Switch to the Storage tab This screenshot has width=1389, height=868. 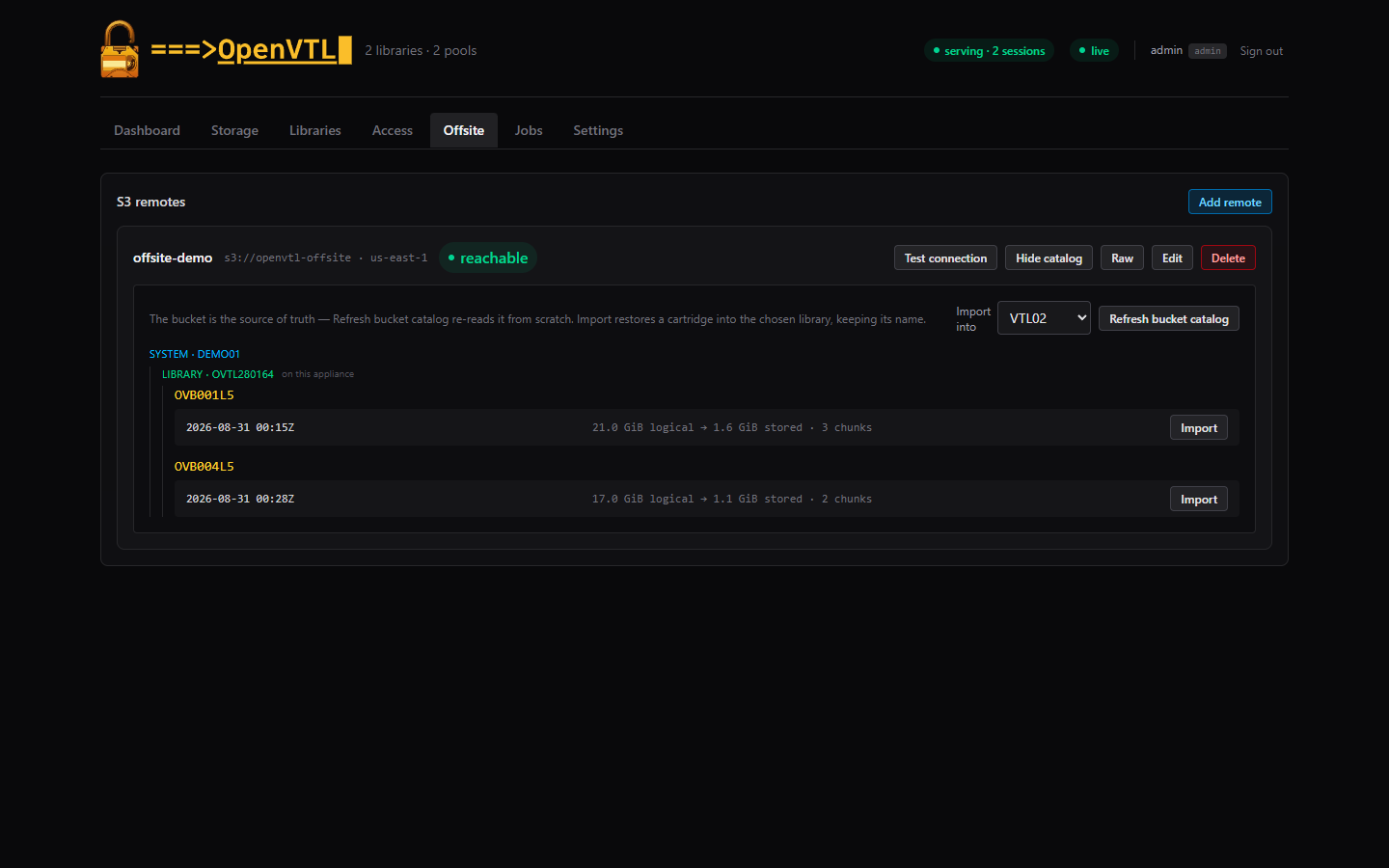(234, 130)
